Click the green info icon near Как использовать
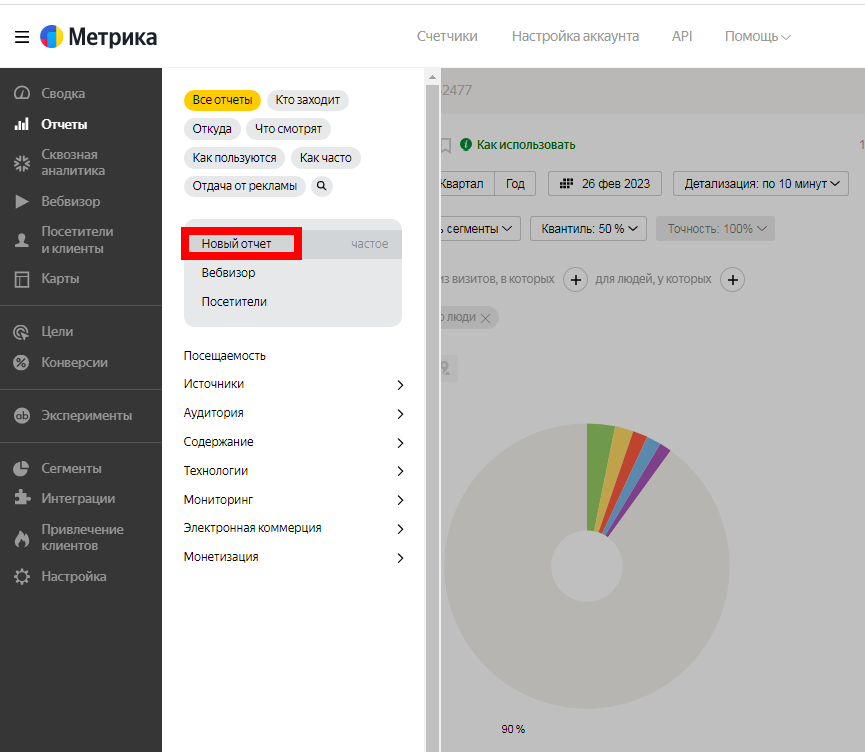 (466, 145)
